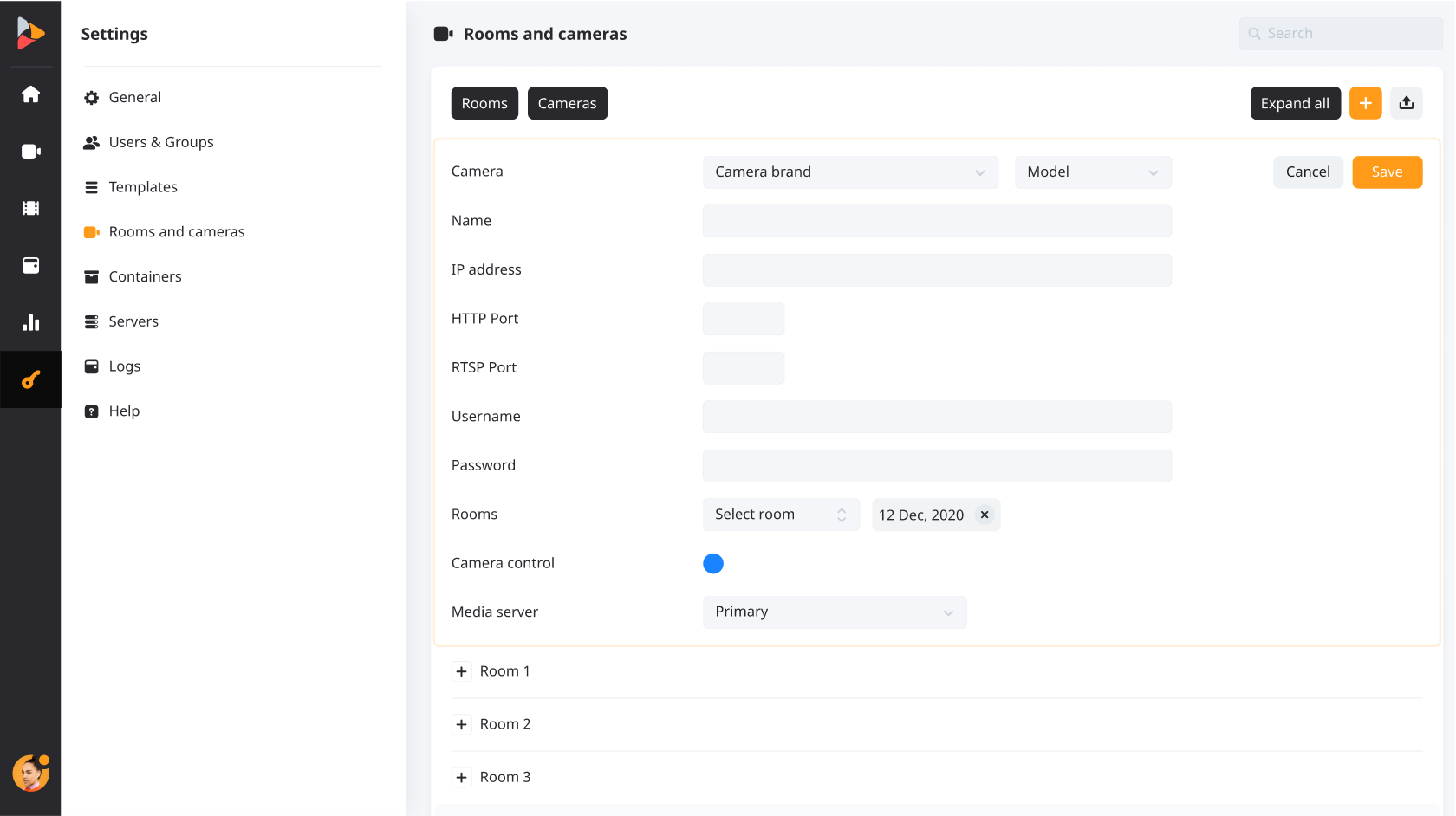Click the user avatar in sidebar

coord(30,773)
